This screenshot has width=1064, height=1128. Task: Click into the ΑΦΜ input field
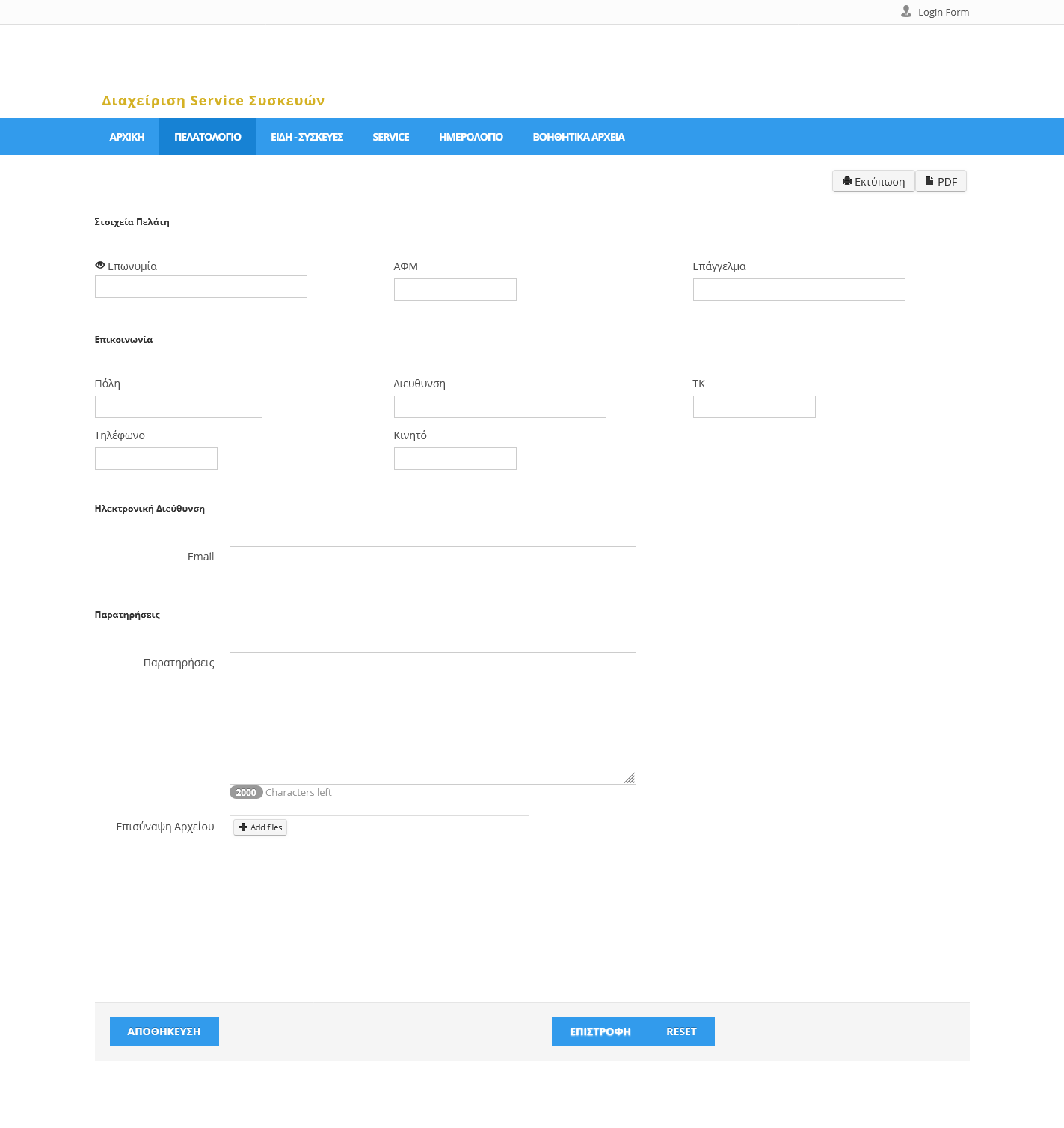[455, 289]
